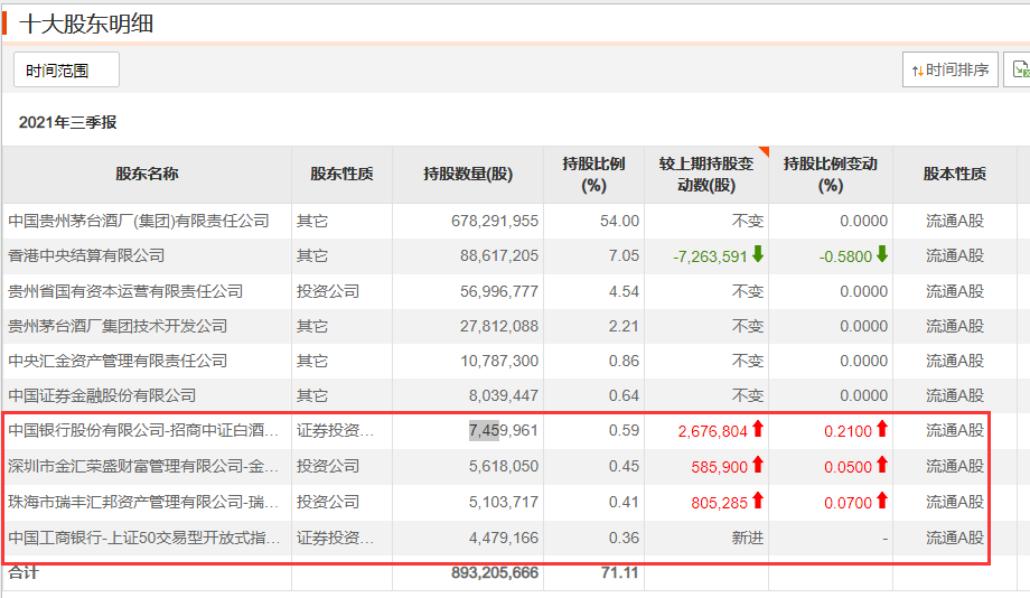Open the 时间范围 selector
1030x598 pixels.
pyautogui.click(x=66, y=70)
